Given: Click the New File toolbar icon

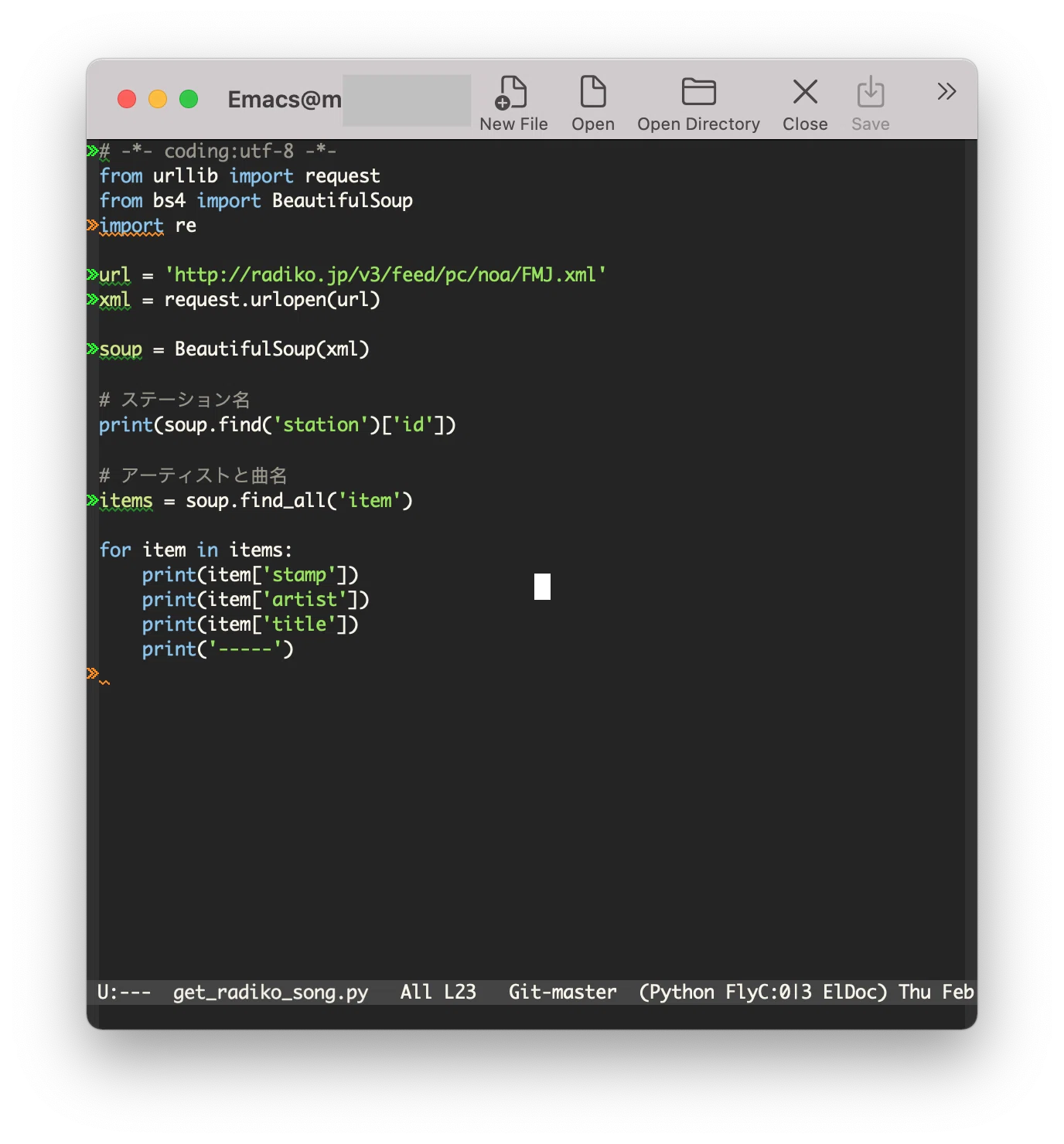Looking at the screenshot, I should [513, 93].
